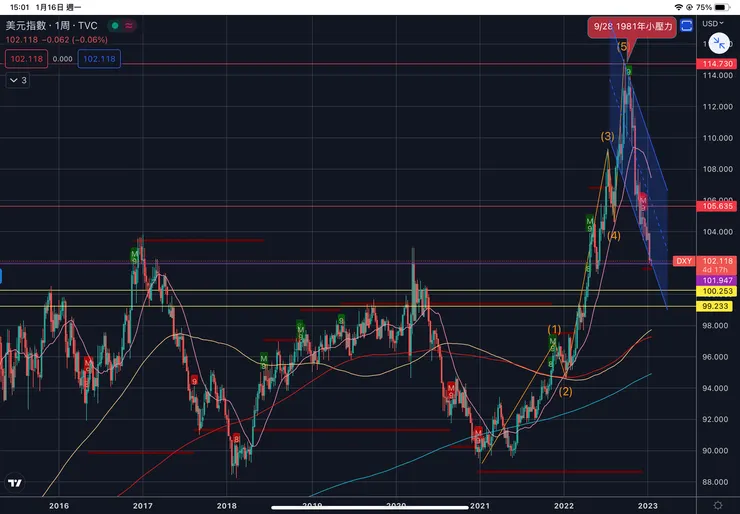
Task: Open the chart settings gear icon
Action: click(718, 506)
